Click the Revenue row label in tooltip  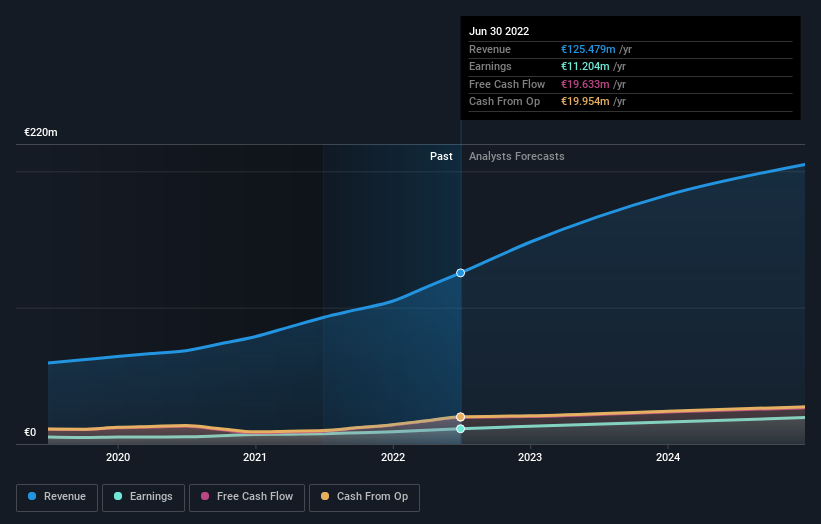(x=490, y=49)
